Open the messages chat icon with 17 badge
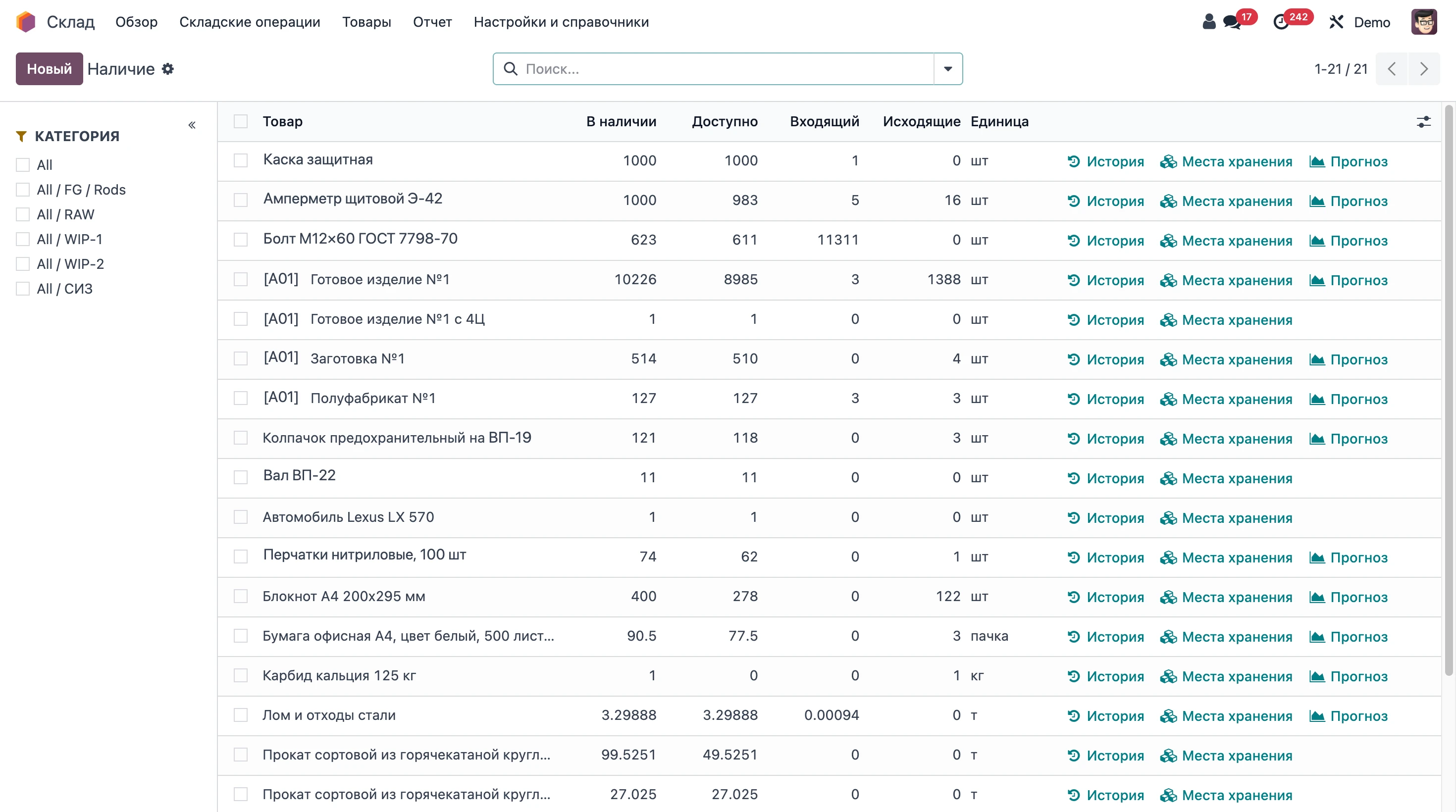Viewport: 1456px width, 812px height. click(1231, 22)
